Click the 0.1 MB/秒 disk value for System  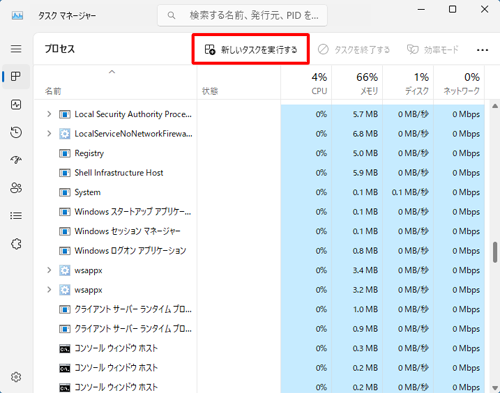(410, 192)
